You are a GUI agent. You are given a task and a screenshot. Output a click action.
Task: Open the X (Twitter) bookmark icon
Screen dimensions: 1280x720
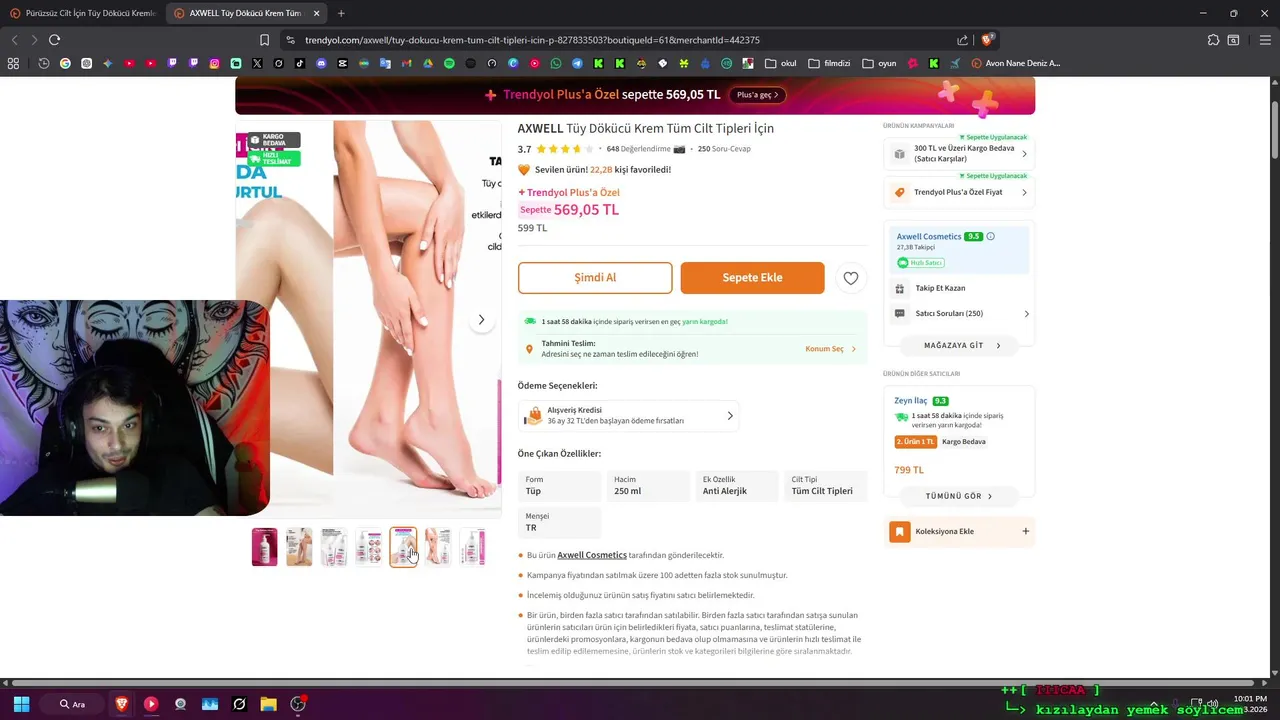pyautogui.click(x=257, y=63)
